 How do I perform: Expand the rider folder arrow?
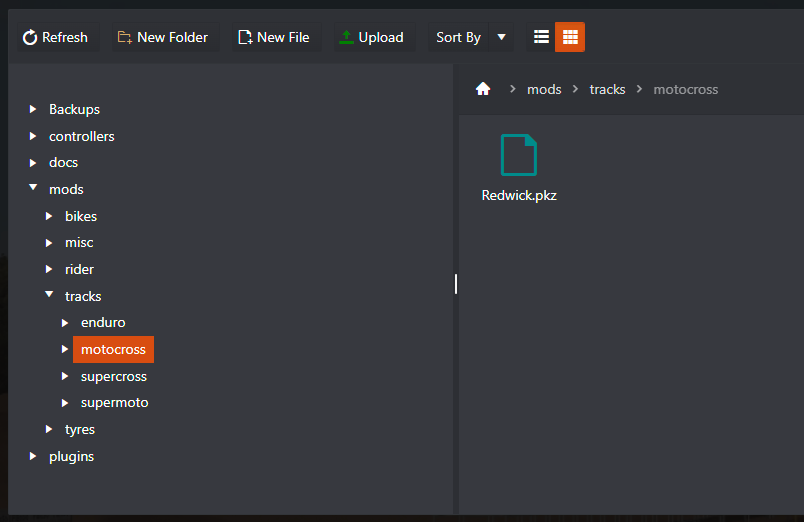(x=49, y=269)
